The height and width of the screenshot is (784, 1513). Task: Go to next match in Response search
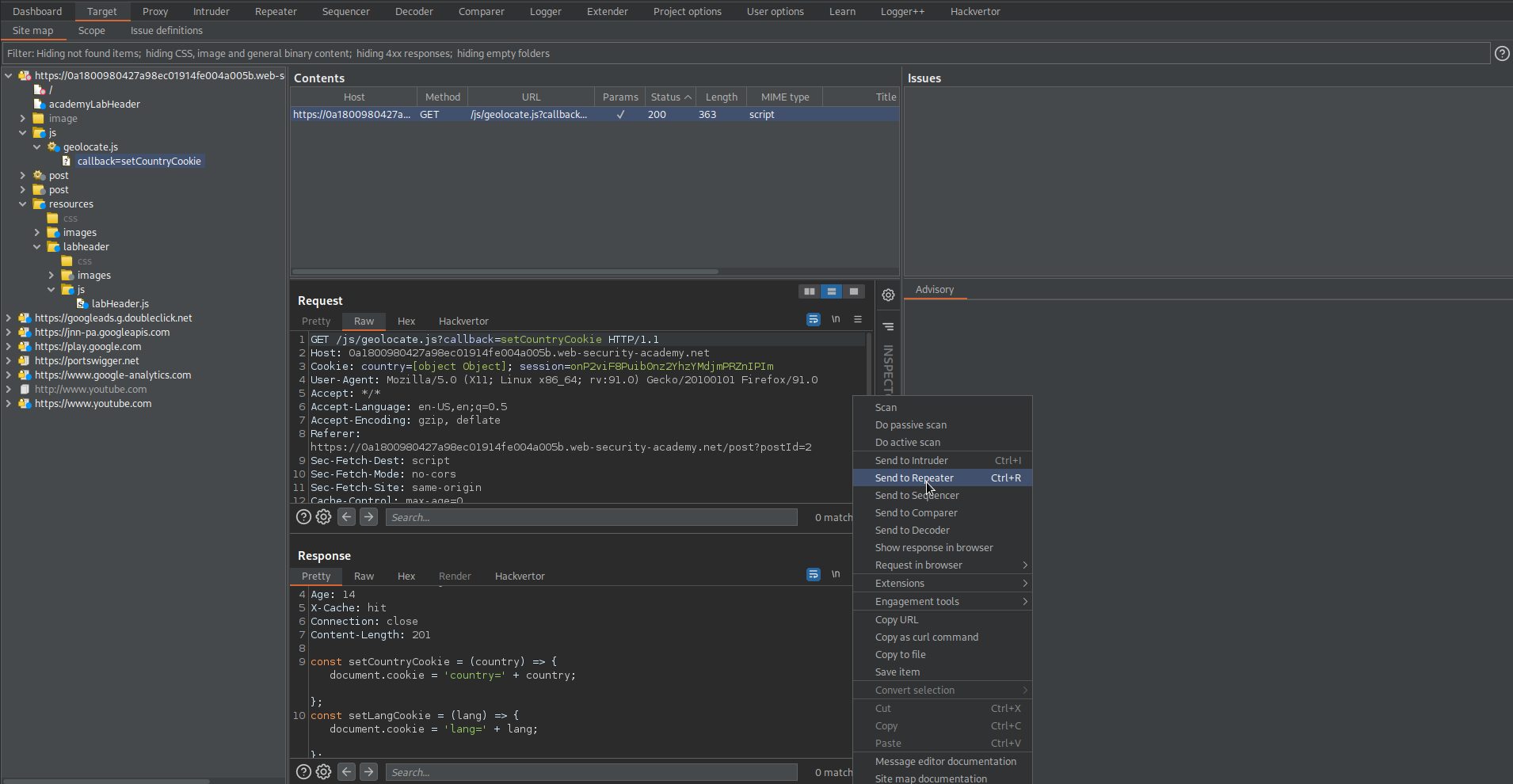pyautogui.click(x=368, y=772)
